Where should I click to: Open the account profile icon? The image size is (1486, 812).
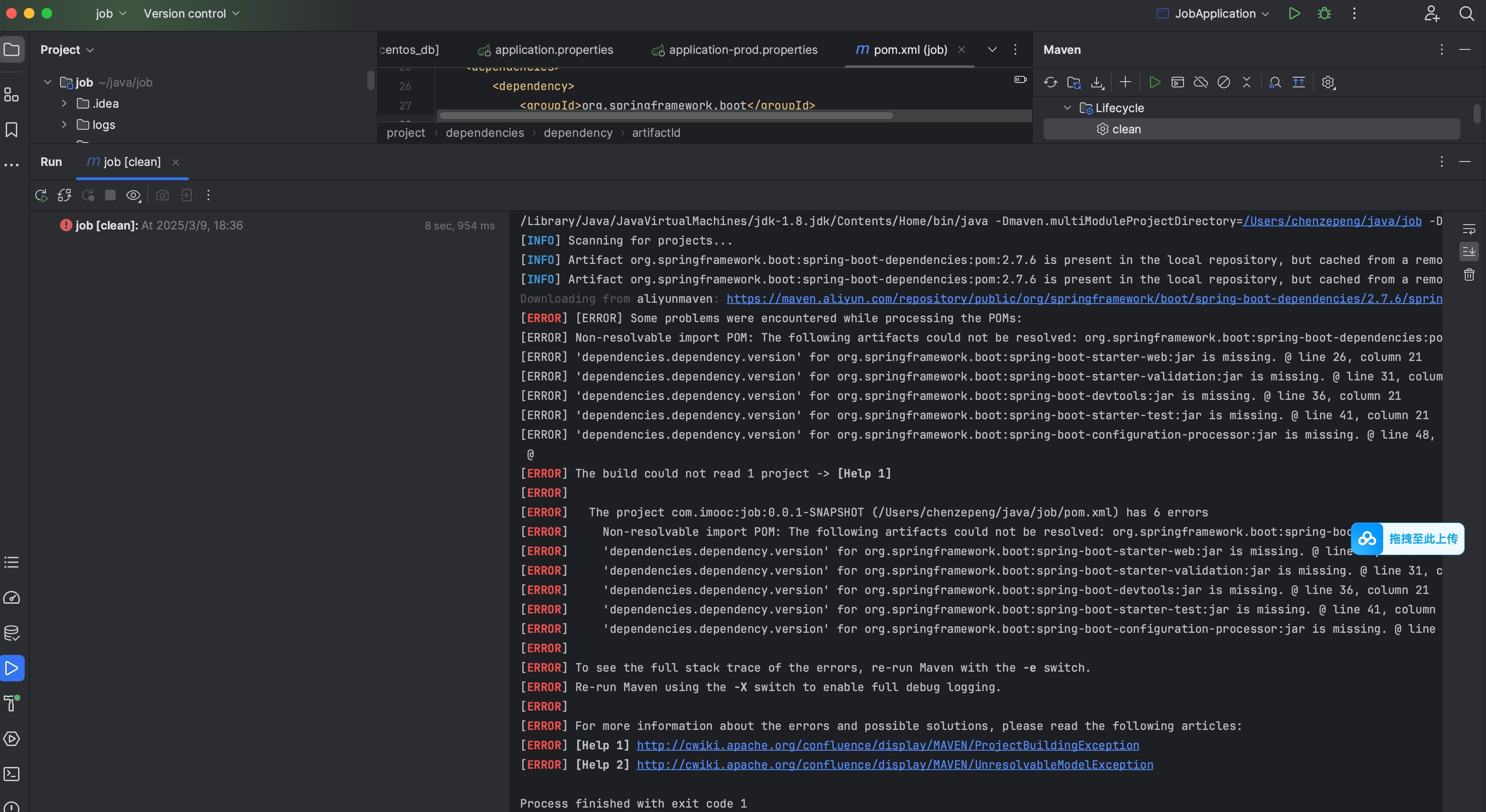coord(1432,13)
